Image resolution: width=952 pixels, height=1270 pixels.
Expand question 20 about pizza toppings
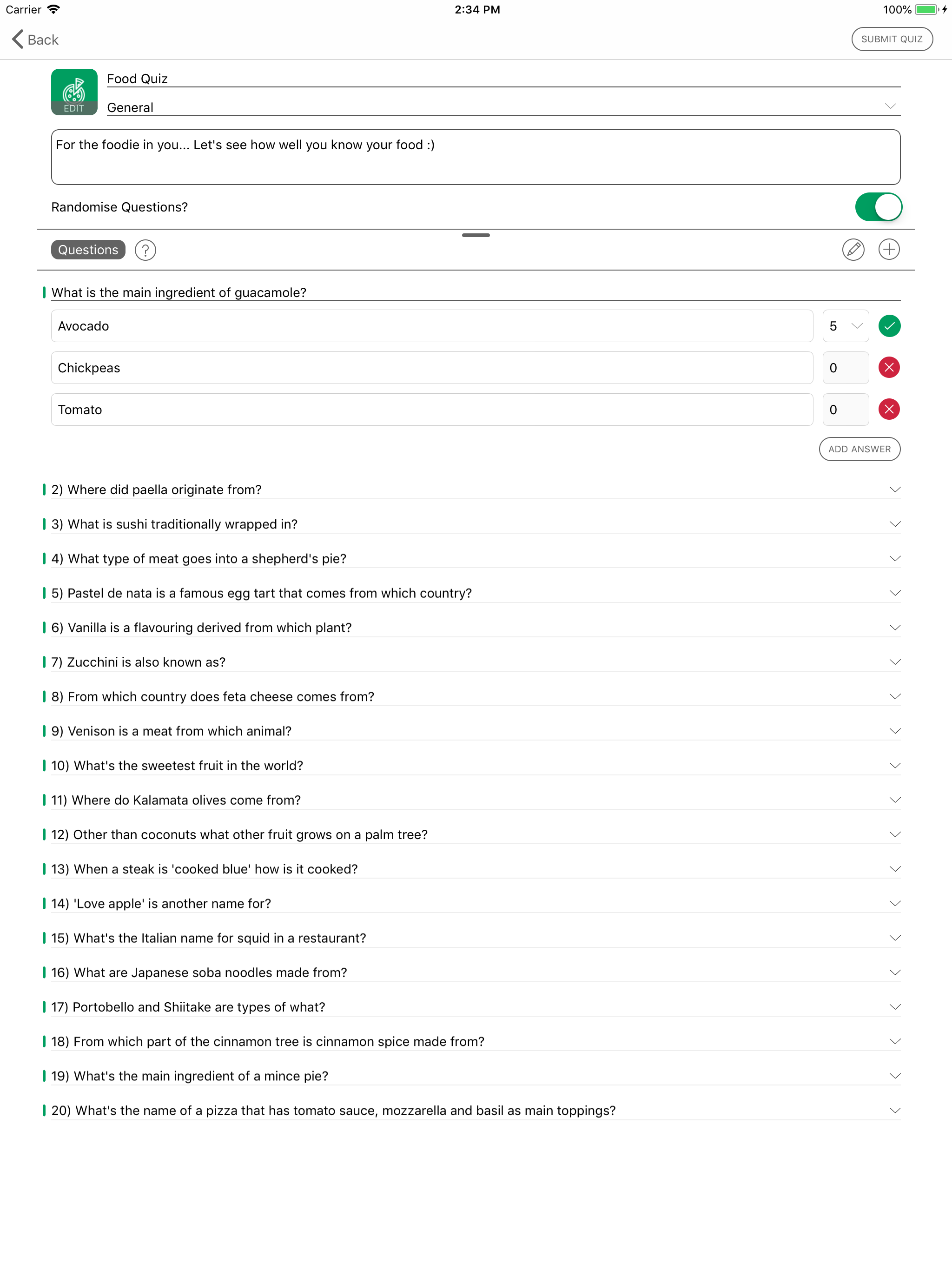click(x=894, y=1111)
